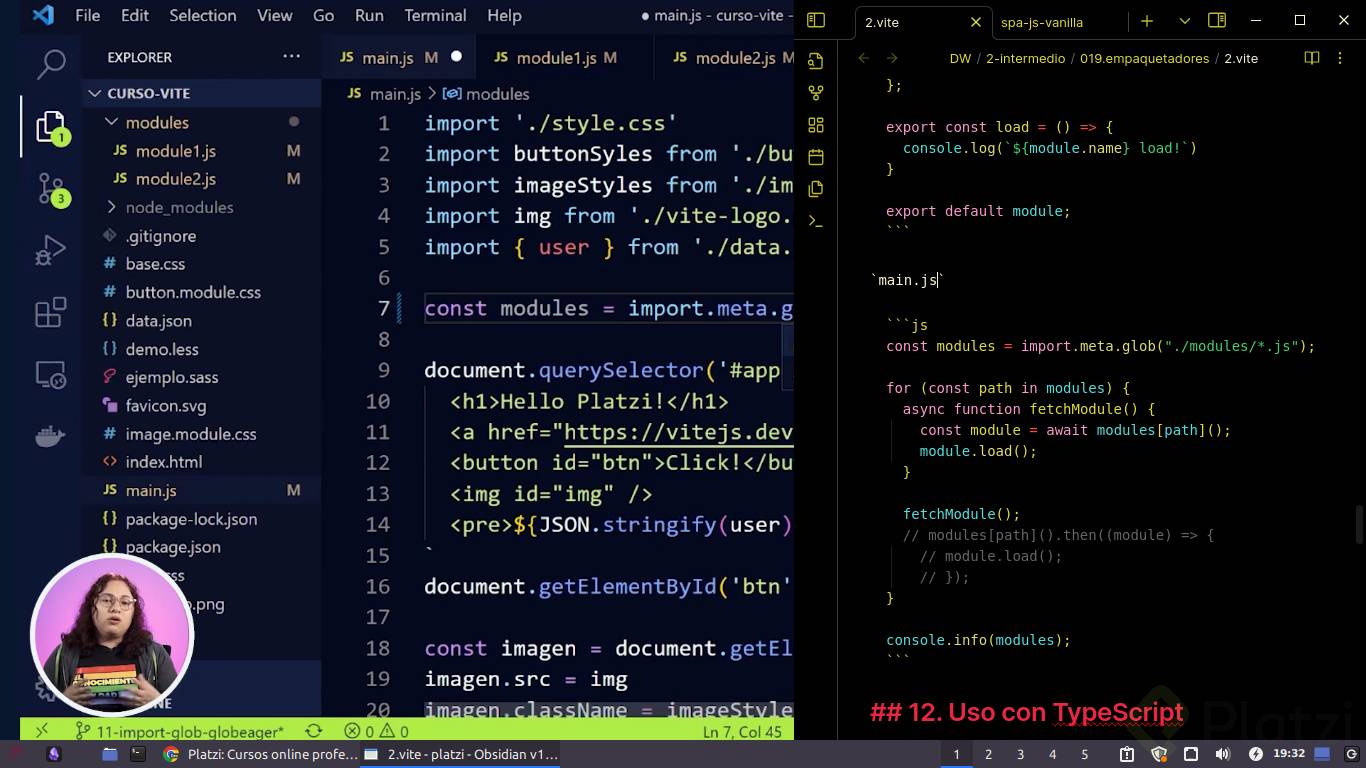Open a new tab in Obsidian
1366x768 pixels.
point(1147,21)
